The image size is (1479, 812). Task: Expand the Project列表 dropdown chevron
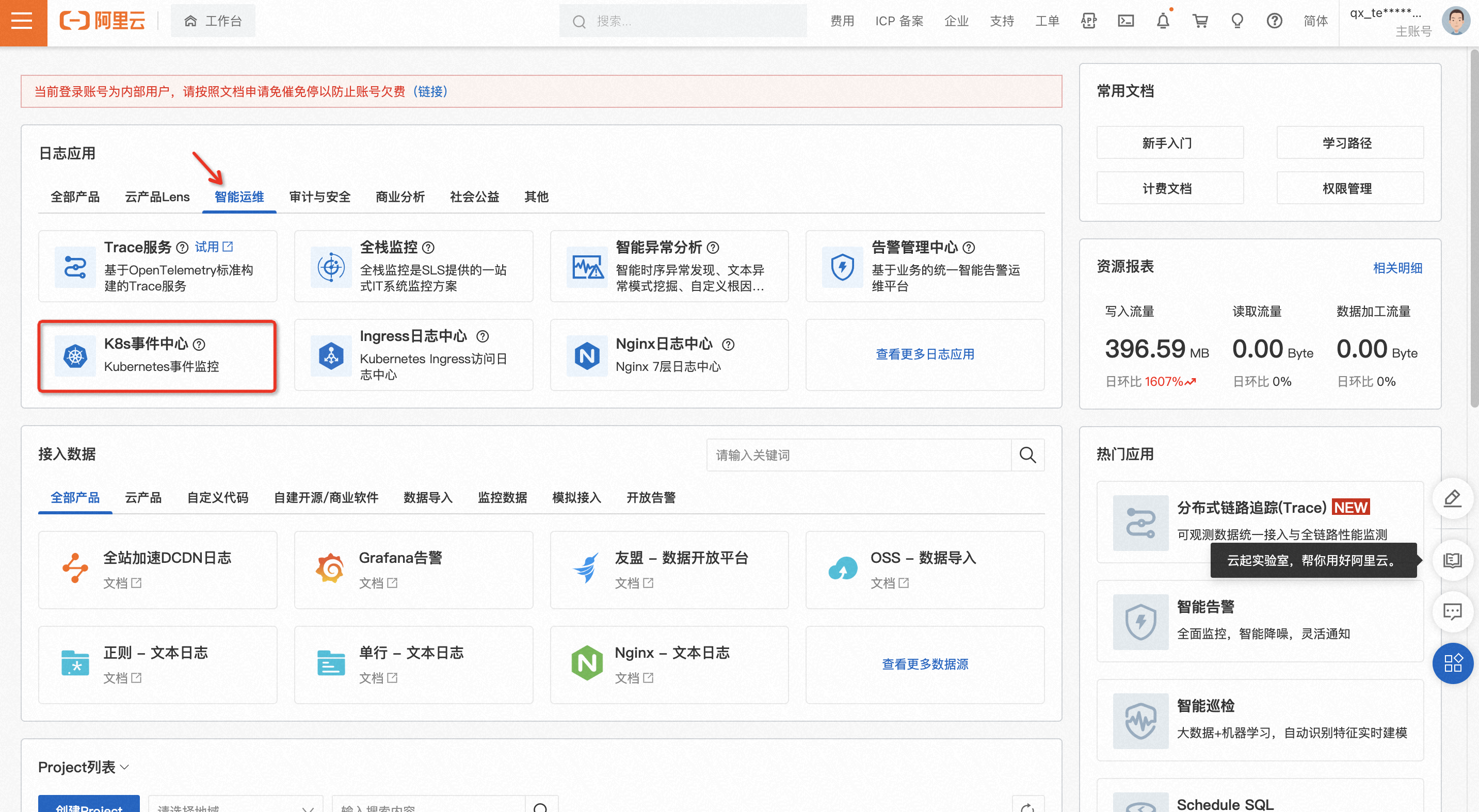click(124, 767)
